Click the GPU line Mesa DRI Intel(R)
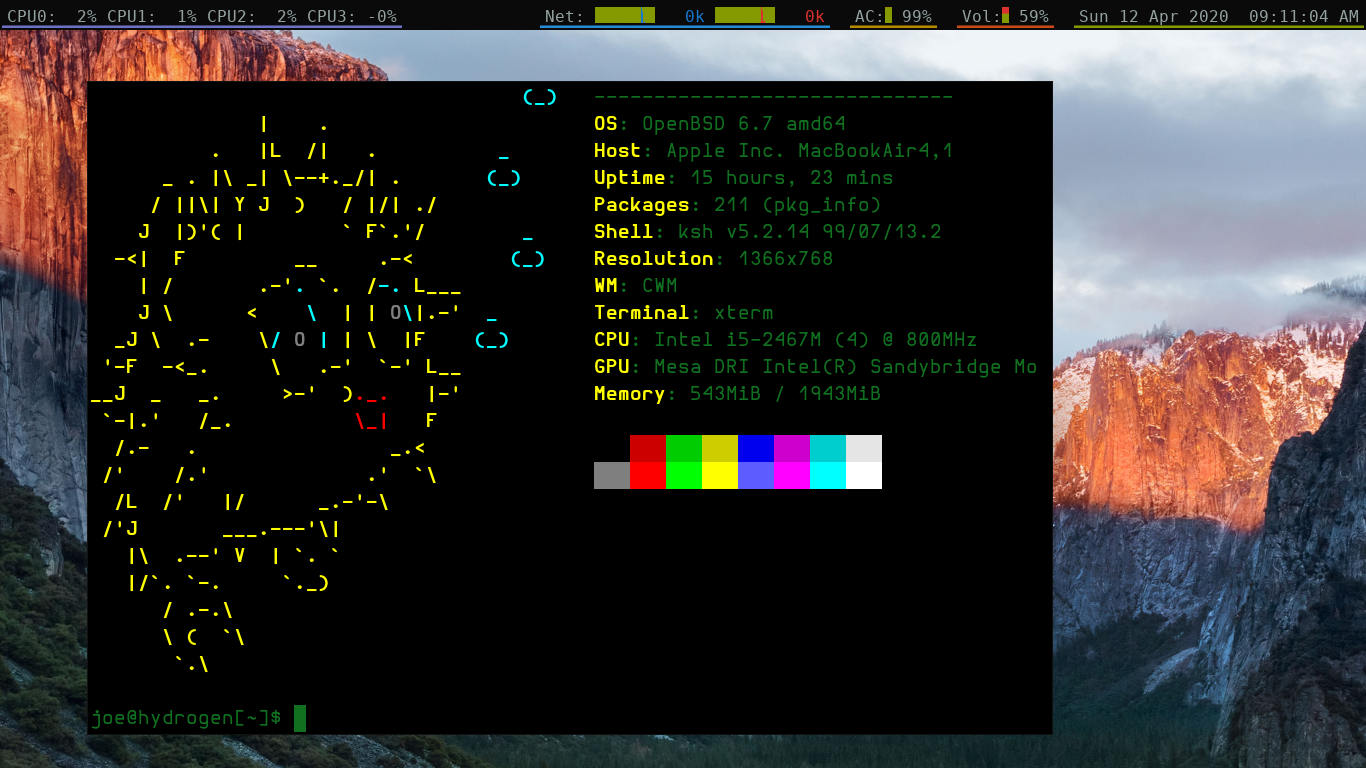This screenshot has width=1366, height=768. 816,367
